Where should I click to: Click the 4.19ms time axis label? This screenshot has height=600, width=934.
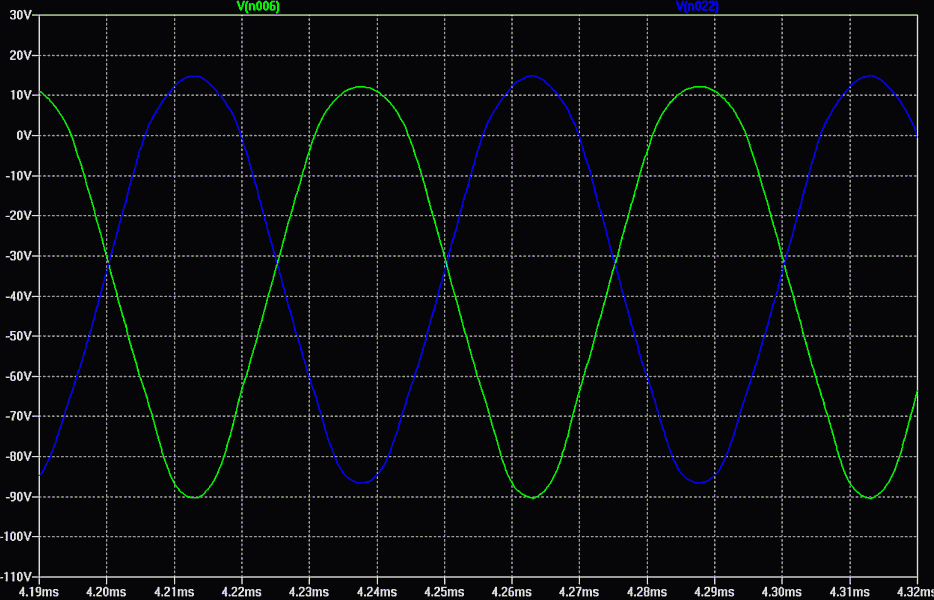coord(39,593)
